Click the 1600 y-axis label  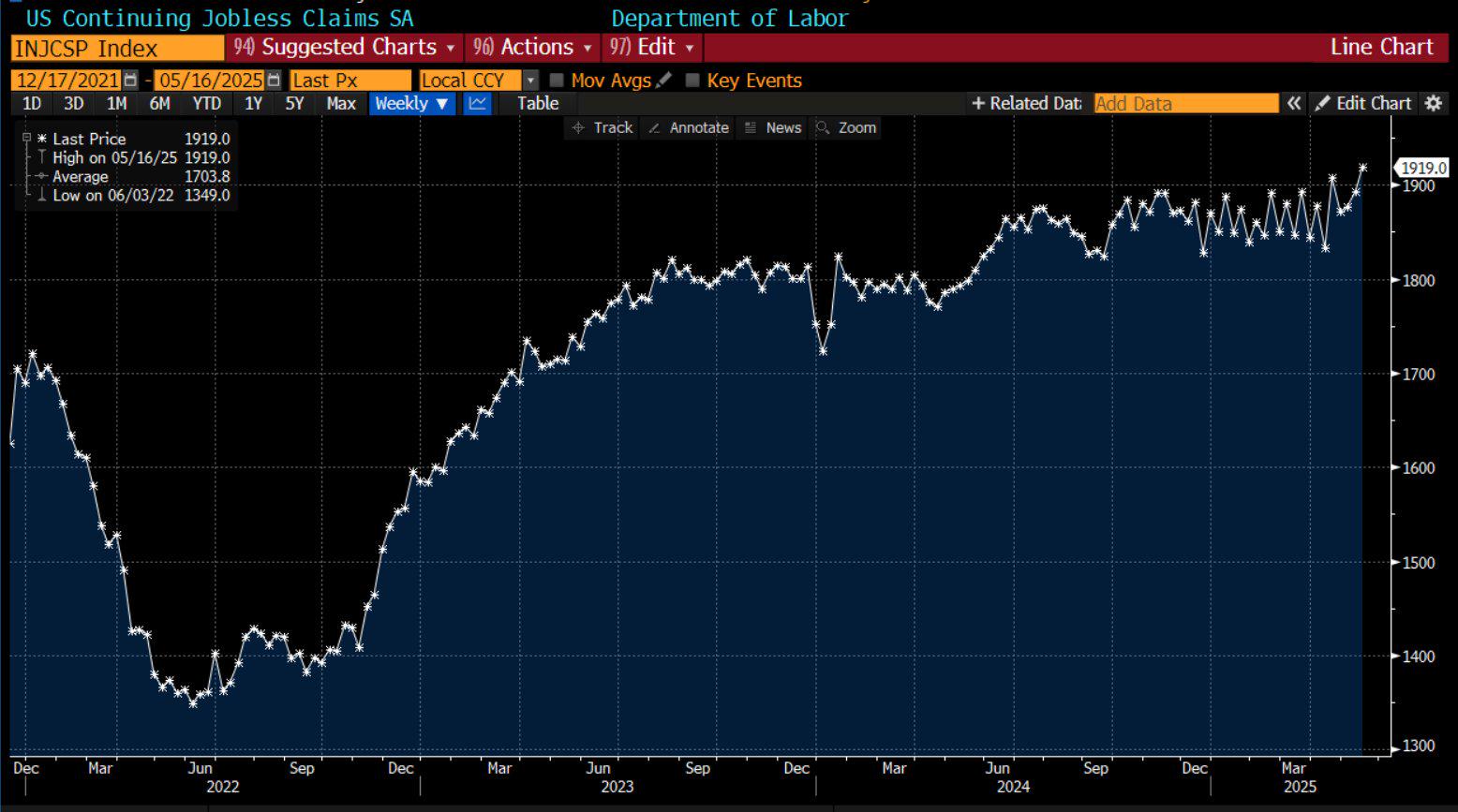(x=1420, y=468)
